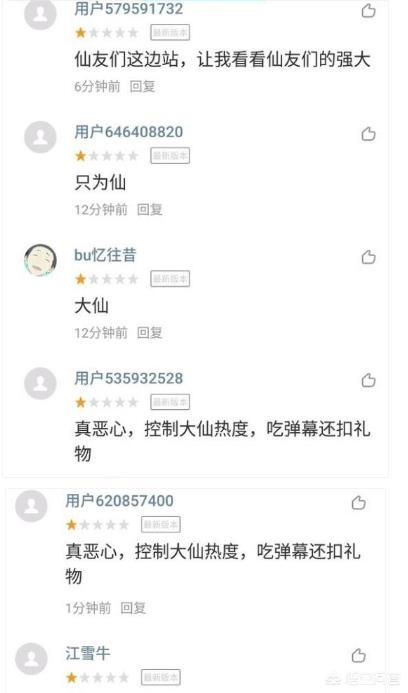Reply to the 6分钟前 review
Viewport: 408px width, 693px height.
click(142, 86)
